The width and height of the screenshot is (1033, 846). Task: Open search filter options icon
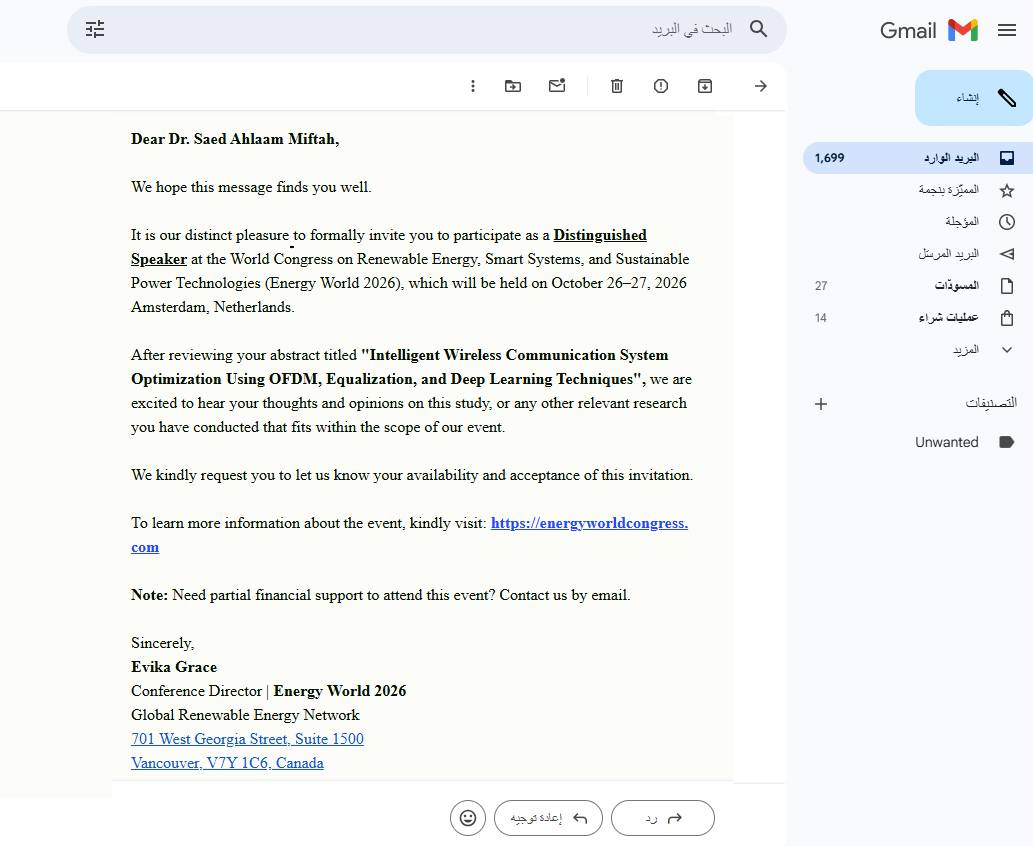[95, 29]
